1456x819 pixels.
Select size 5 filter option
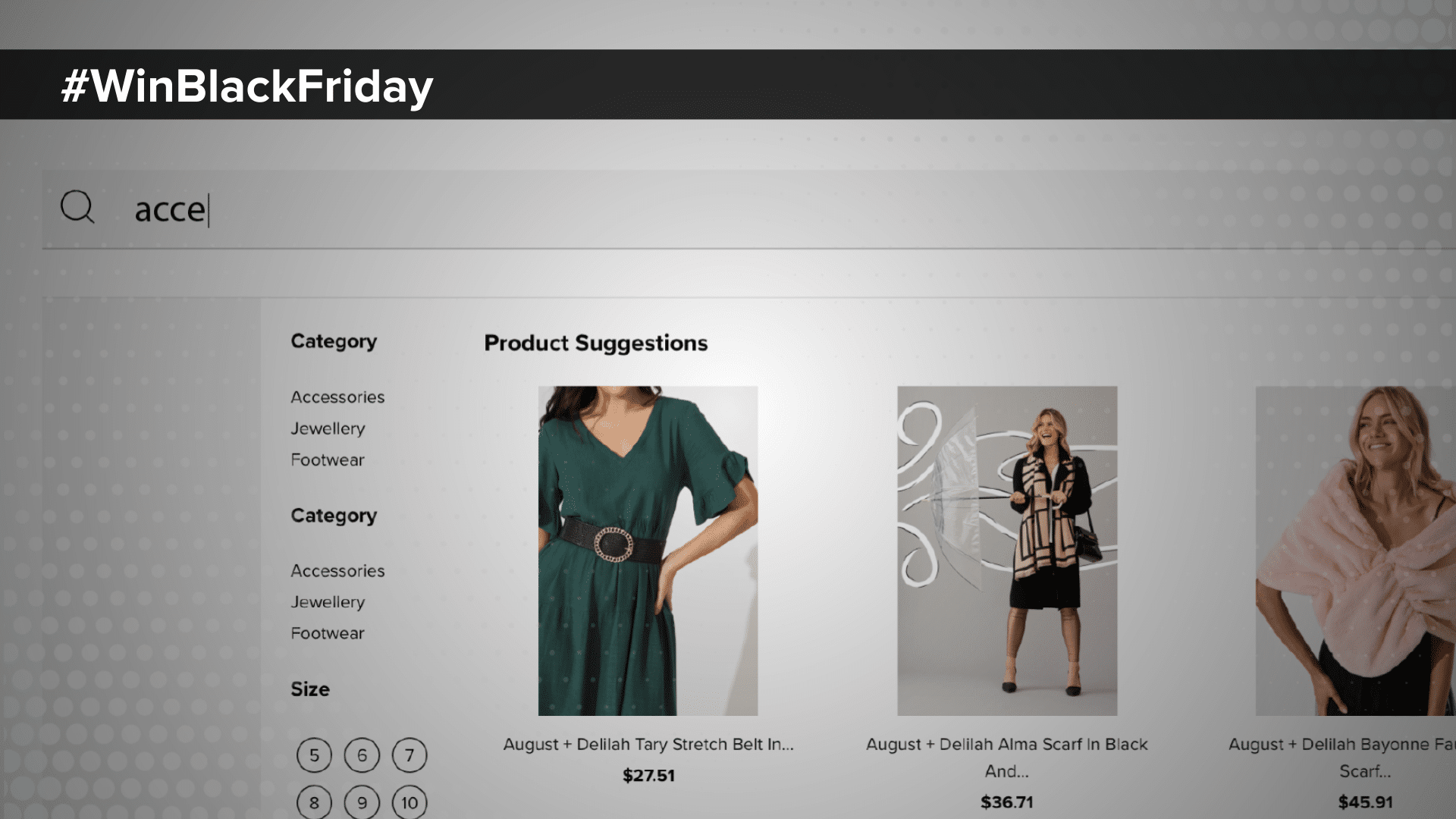313,755
